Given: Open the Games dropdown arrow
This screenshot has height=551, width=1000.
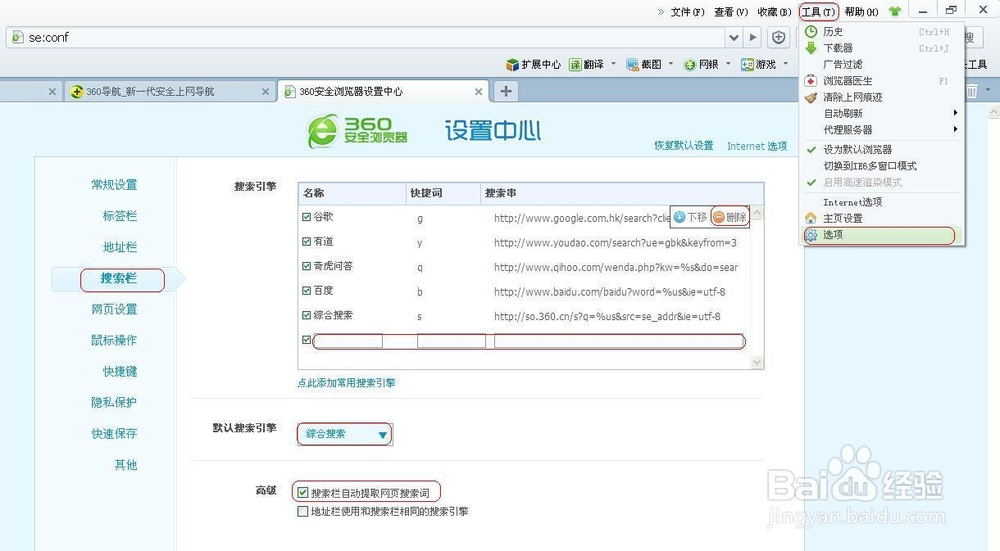Looking at the screenshot, I should [786, 64].
